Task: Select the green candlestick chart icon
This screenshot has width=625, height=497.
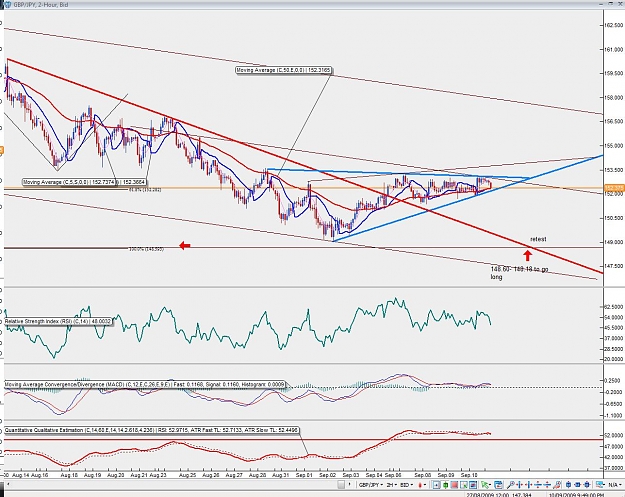Action: (x=446, y=485)
